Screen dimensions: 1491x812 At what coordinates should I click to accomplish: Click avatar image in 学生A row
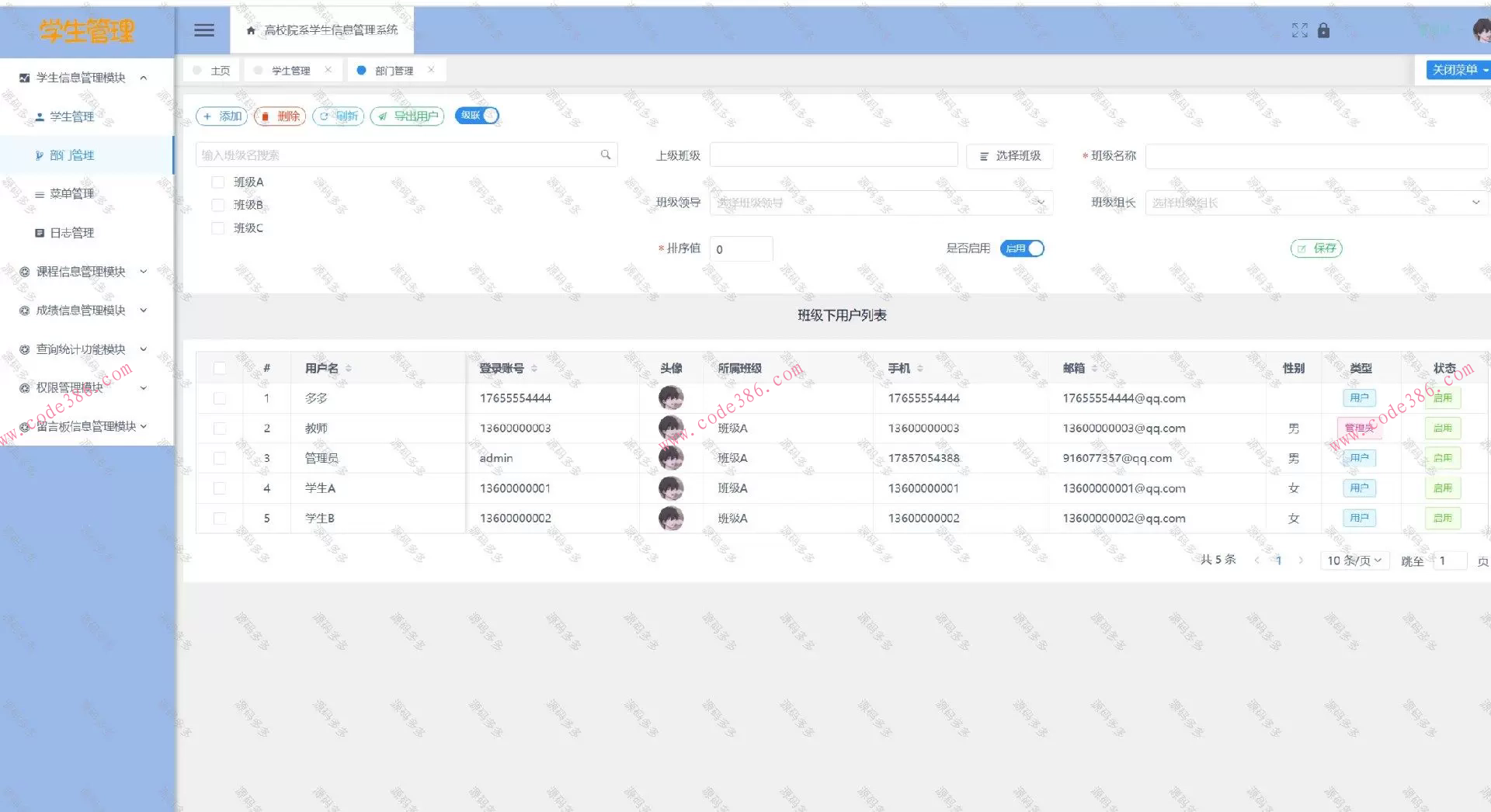671,488
